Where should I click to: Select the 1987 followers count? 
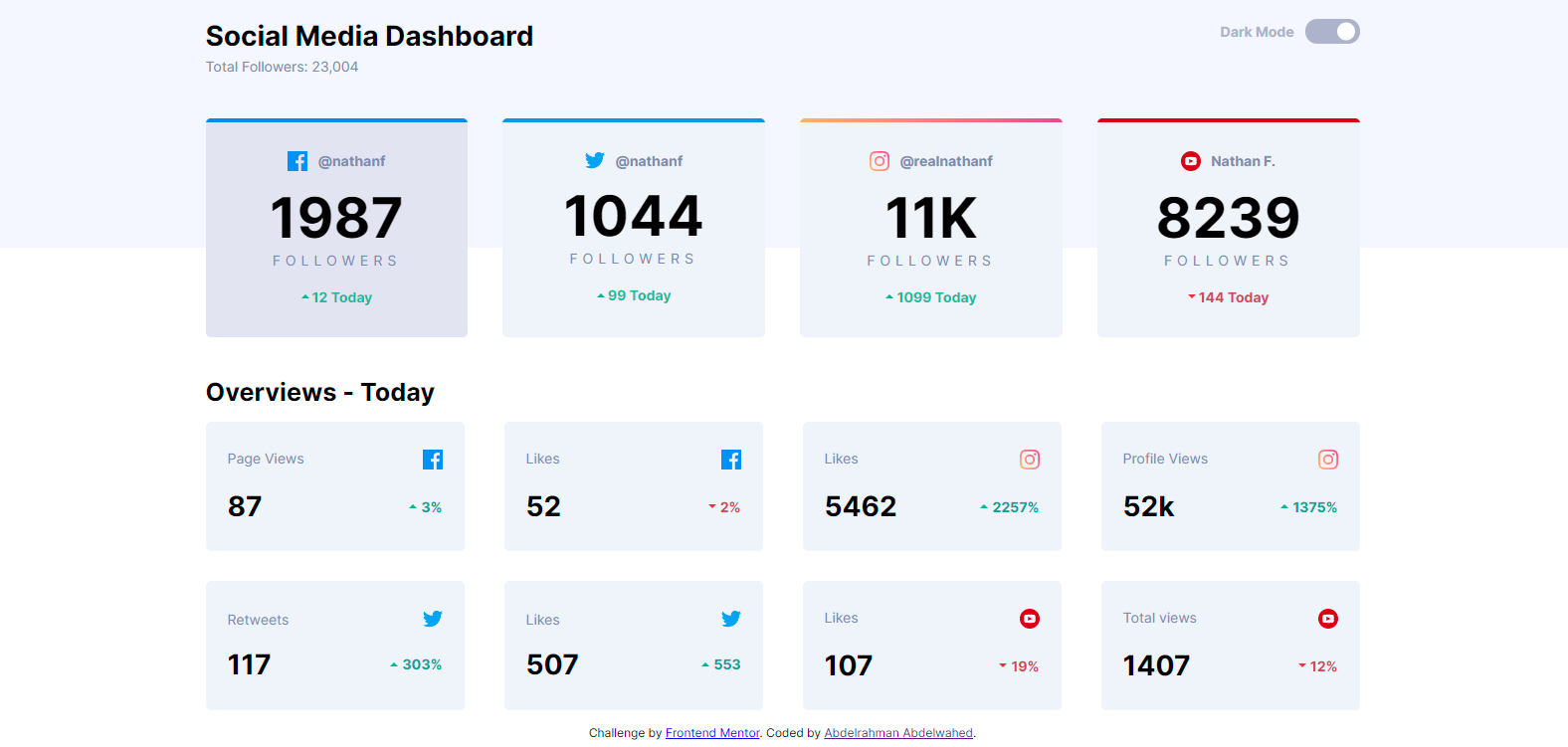tap(336, 218)
